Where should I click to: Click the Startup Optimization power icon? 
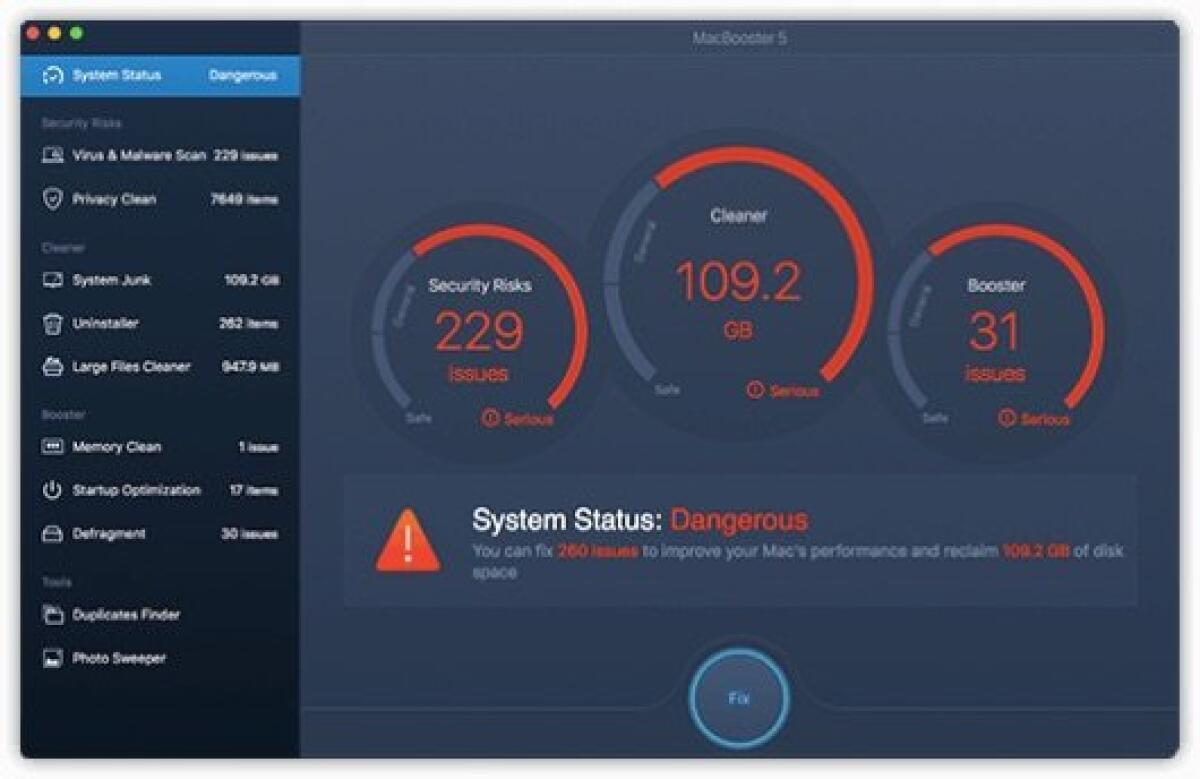pos(53,490)
